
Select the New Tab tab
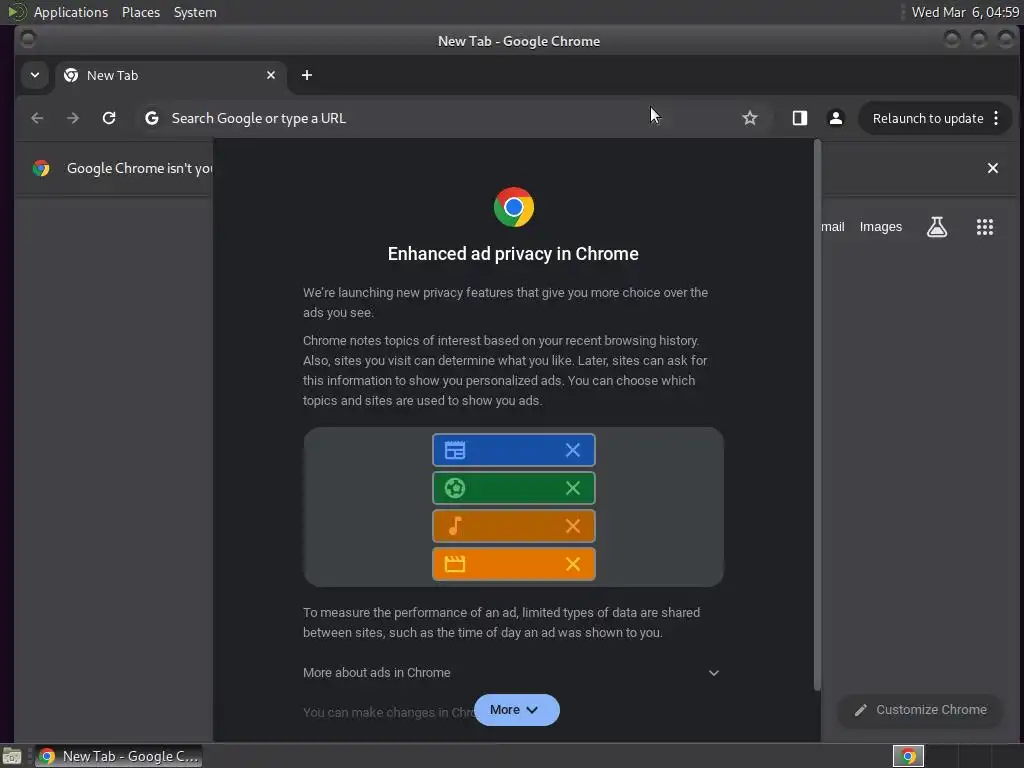pos(170,75)
